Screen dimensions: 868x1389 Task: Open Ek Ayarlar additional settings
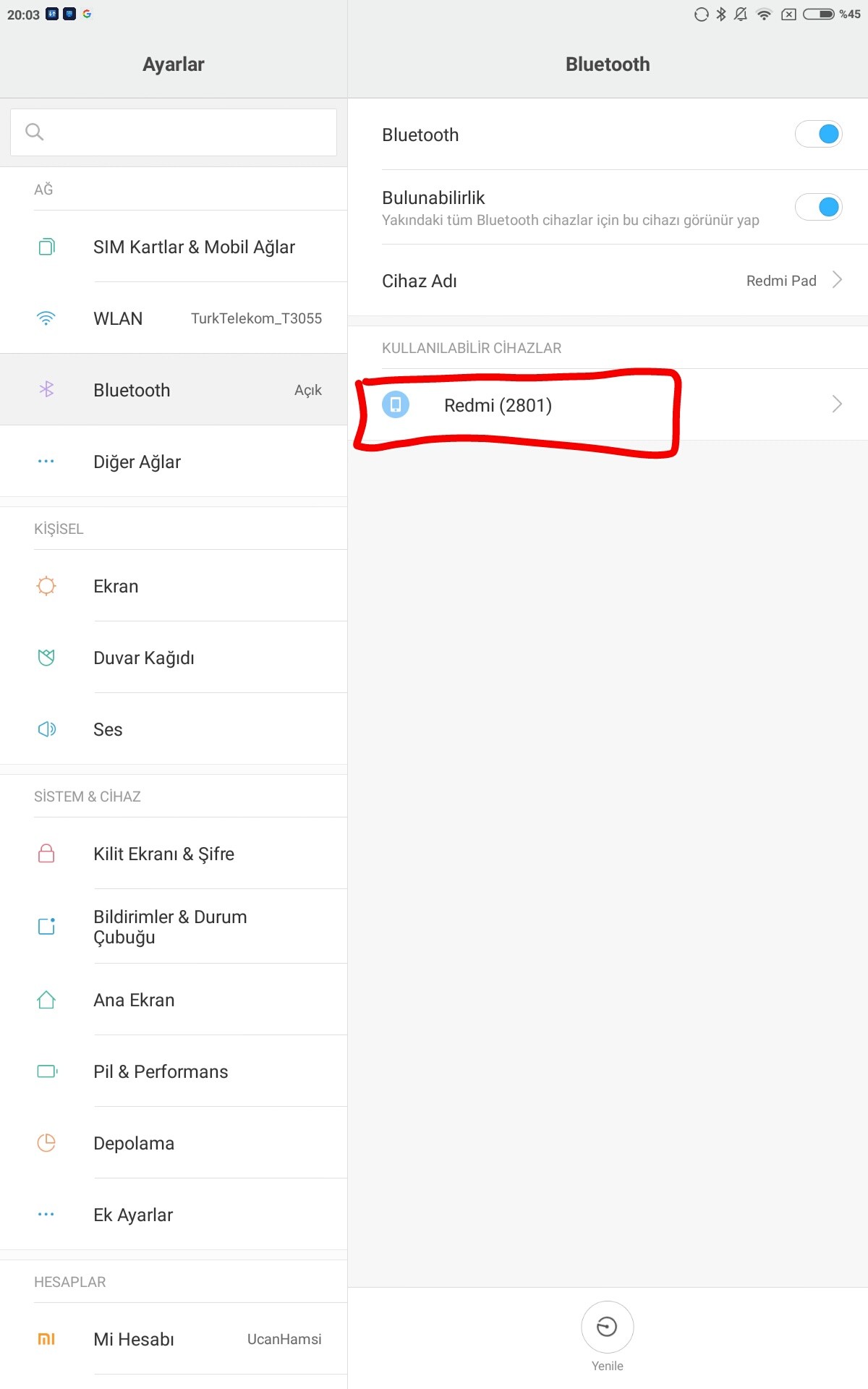(174, 1215)
